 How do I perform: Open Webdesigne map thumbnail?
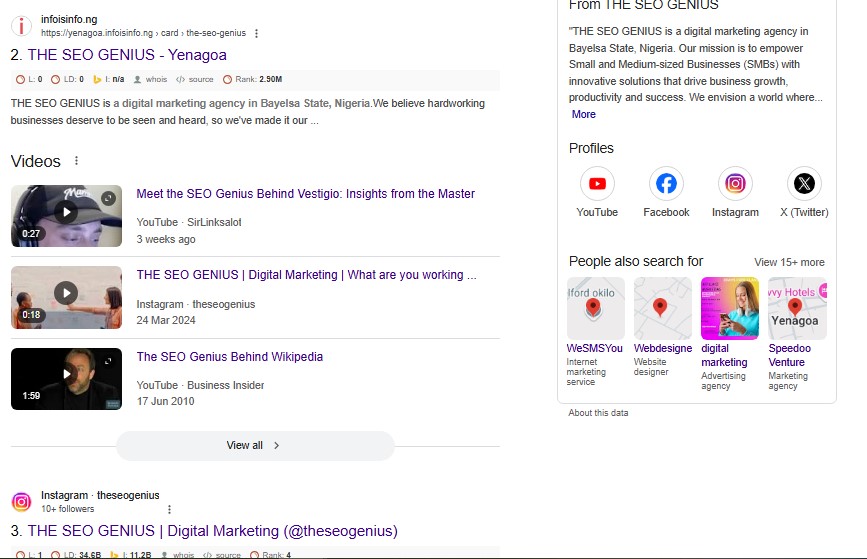662,308
